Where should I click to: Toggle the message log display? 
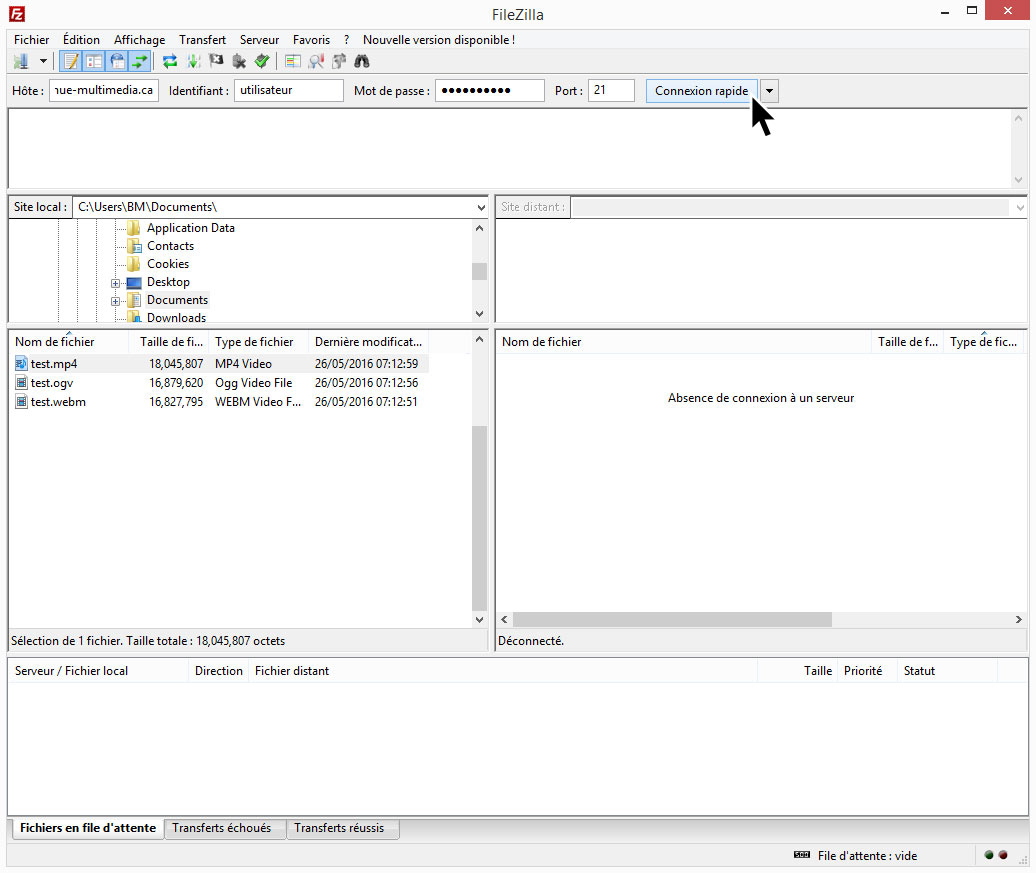[71, 62]
